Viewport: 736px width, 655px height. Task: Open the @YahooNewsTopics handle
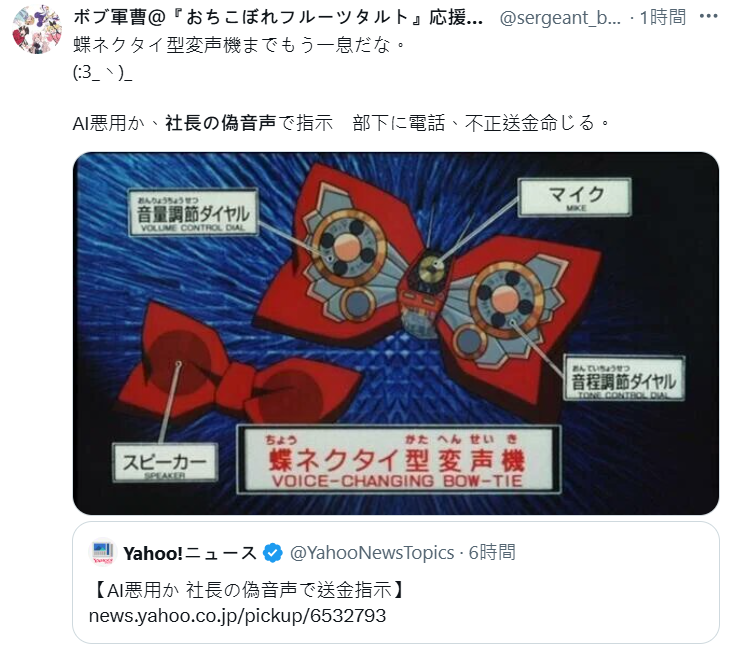372,553
